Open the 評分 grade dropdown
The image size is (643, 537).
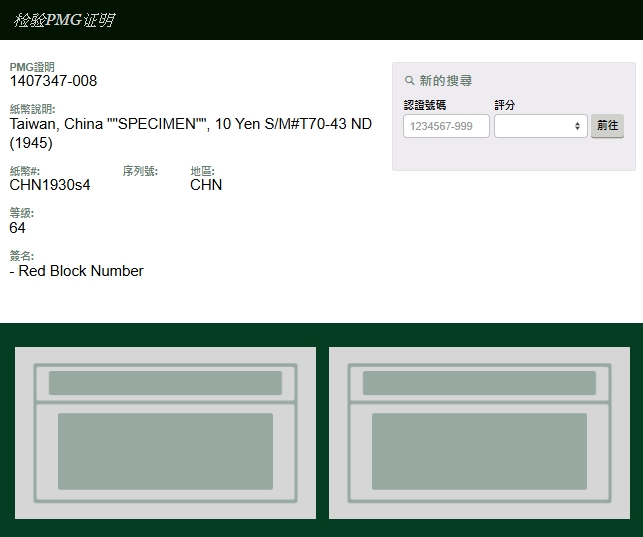[540, 126]
